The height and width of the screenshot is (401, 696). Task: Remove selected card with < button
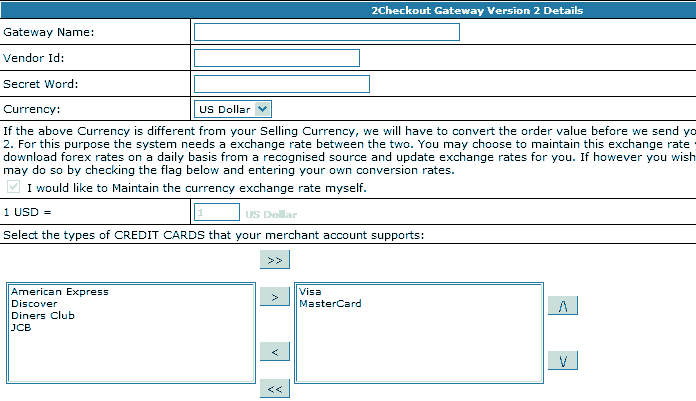click(x=275, y=352)
